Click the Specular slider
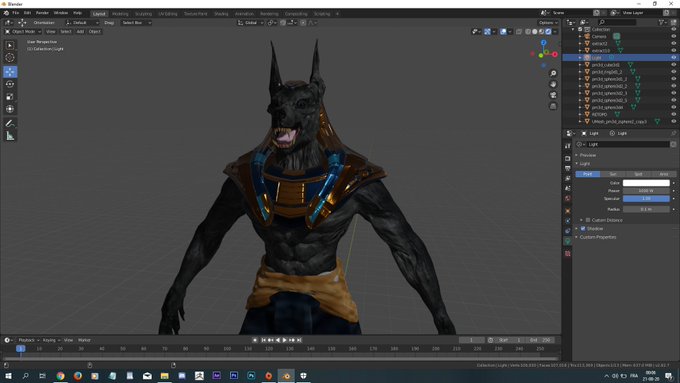The width and height of the screenshot is (680, 383). click(x=646, y=199)
